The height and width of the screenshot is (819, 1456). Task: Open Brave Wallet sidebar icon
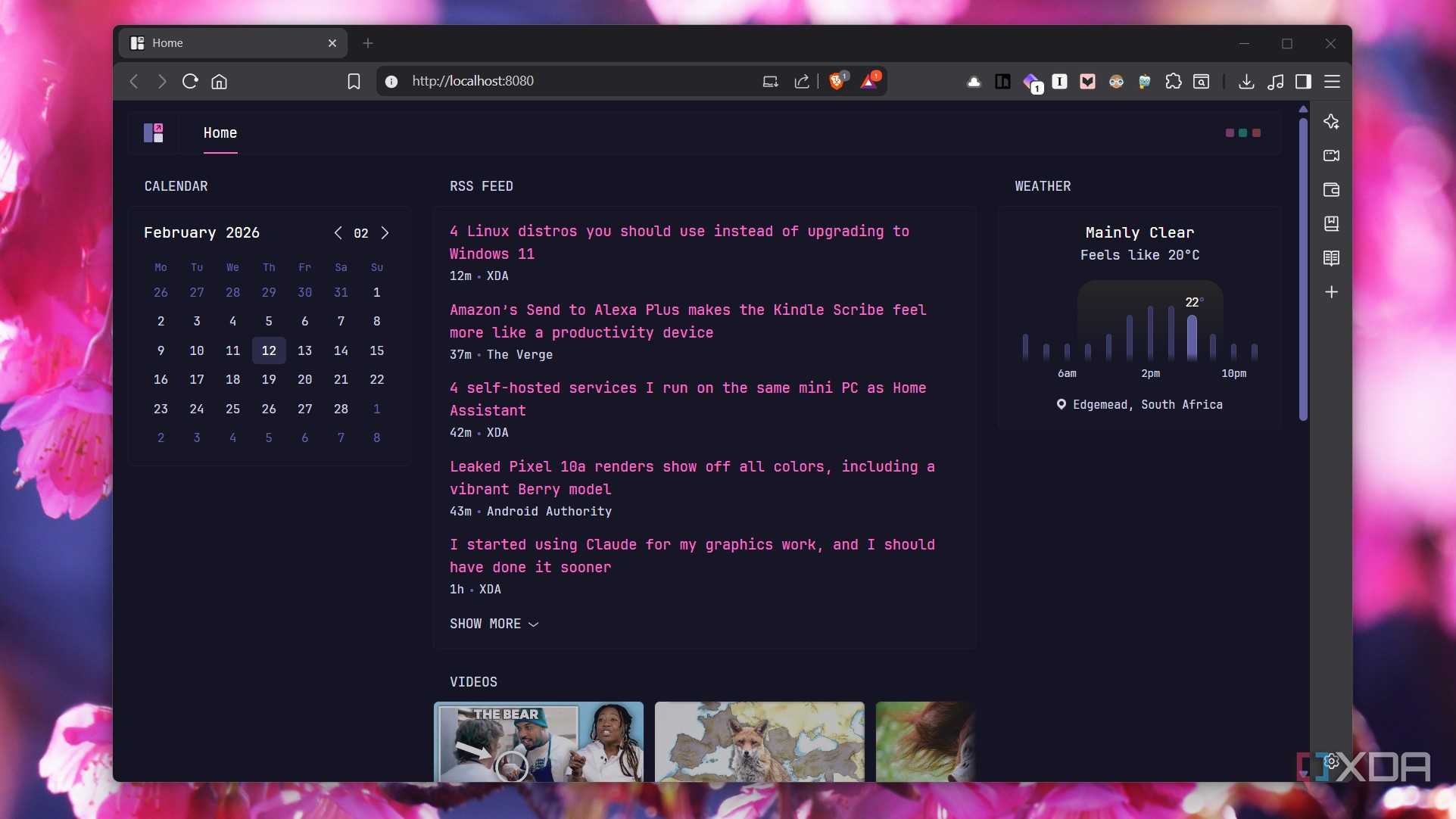[x=1331, y=190]
